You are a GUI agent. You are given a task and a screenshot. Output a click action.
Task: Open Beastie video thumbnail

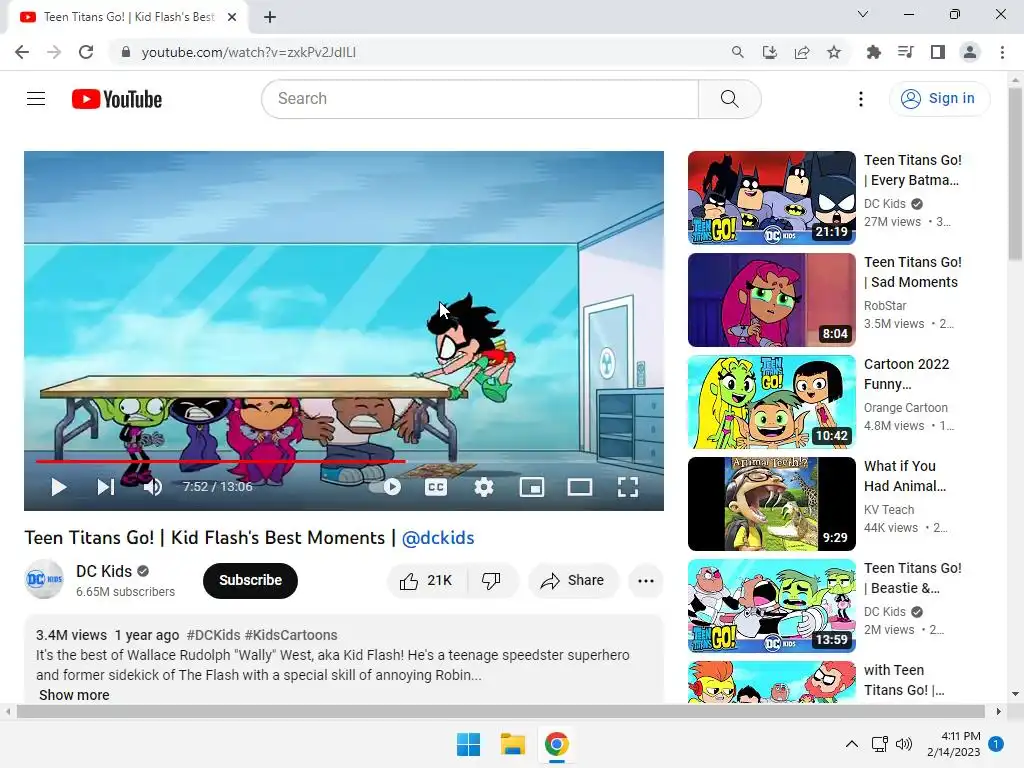[771, 605]
